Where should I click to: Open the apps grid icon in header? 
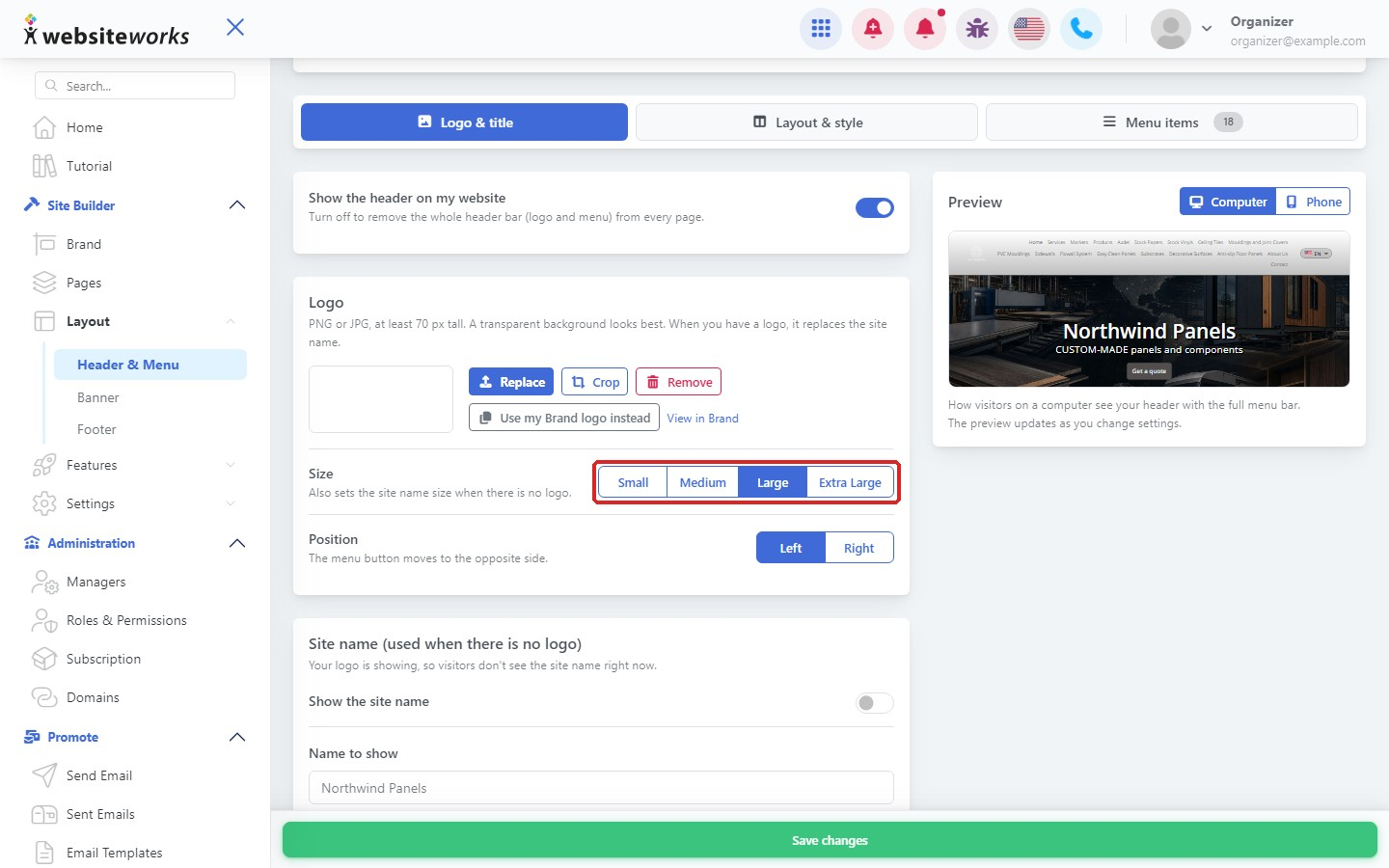click(821, 29)
